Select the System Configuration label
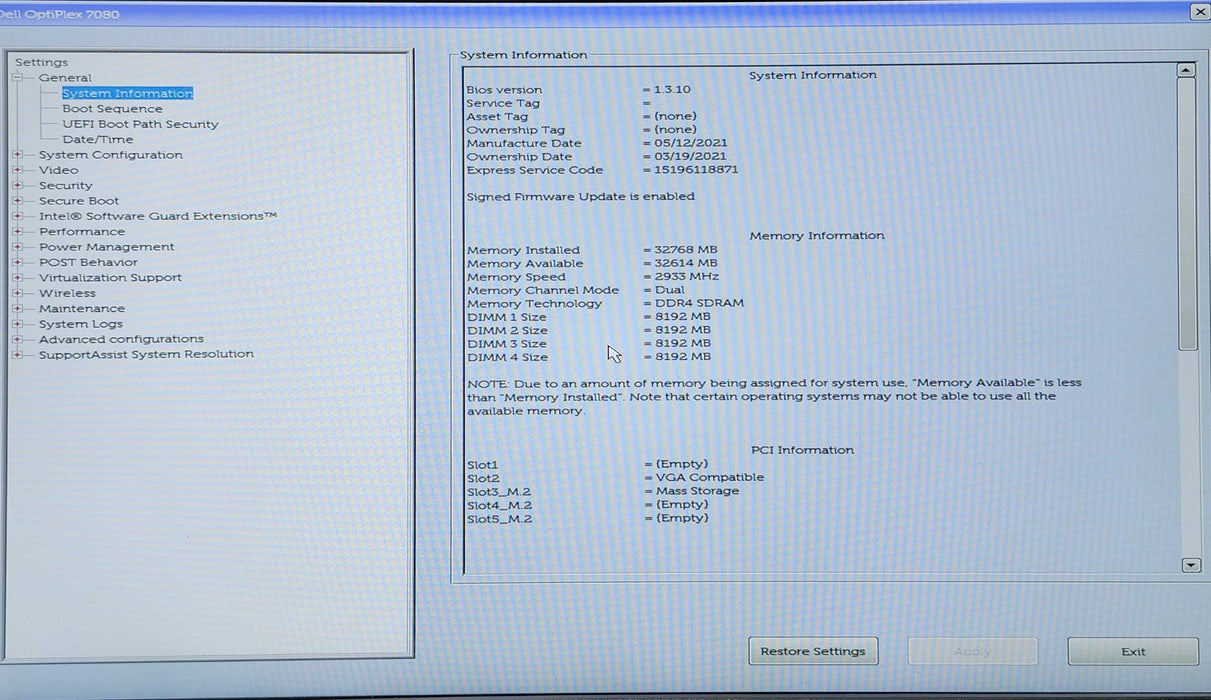1211x700 pixels. [111, 155]
